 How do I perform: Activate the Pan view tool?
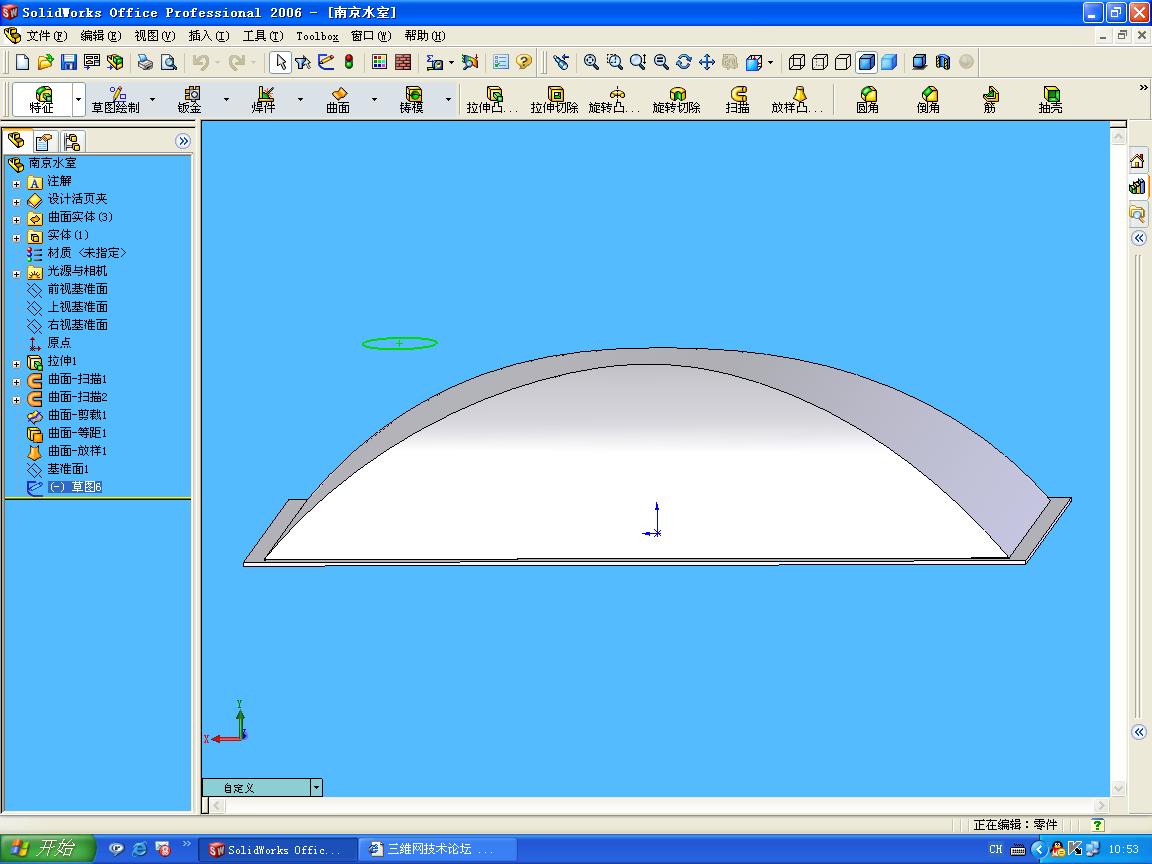(707, 62)
